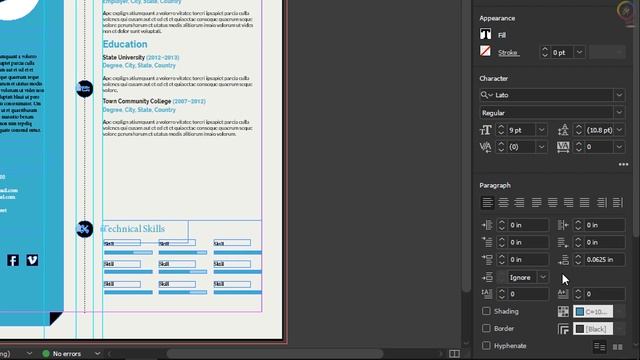Open the Regular font style dropdown
The width and height of the screenshot is (640, 360).
[x=619, y=113]
